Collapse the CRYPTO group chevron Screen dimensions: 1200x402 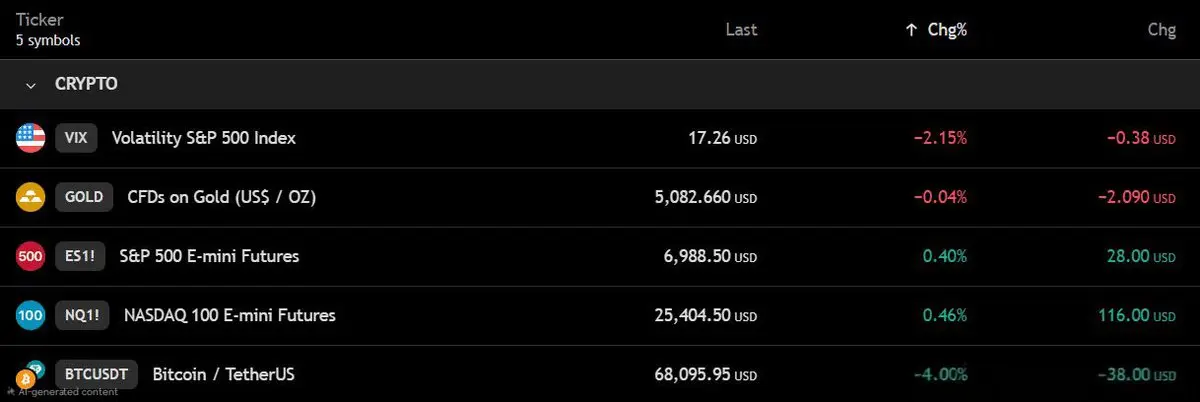click(31, 85)
